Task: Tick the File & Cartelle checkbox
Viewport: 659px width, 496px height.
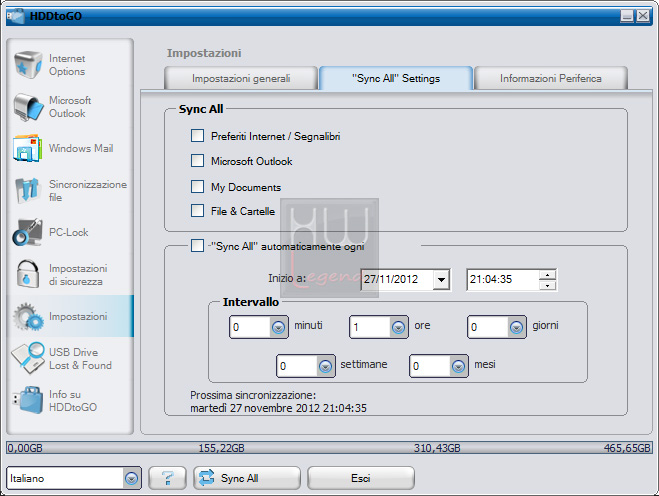Action: (x=197, y=210)
